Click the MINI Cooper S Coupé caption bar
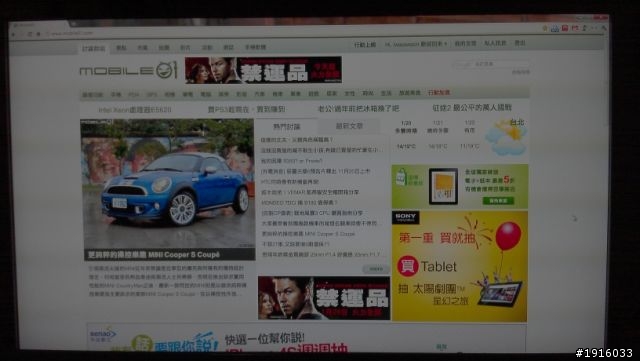This screenshot has width=640, height=361. tap(170, 255)
